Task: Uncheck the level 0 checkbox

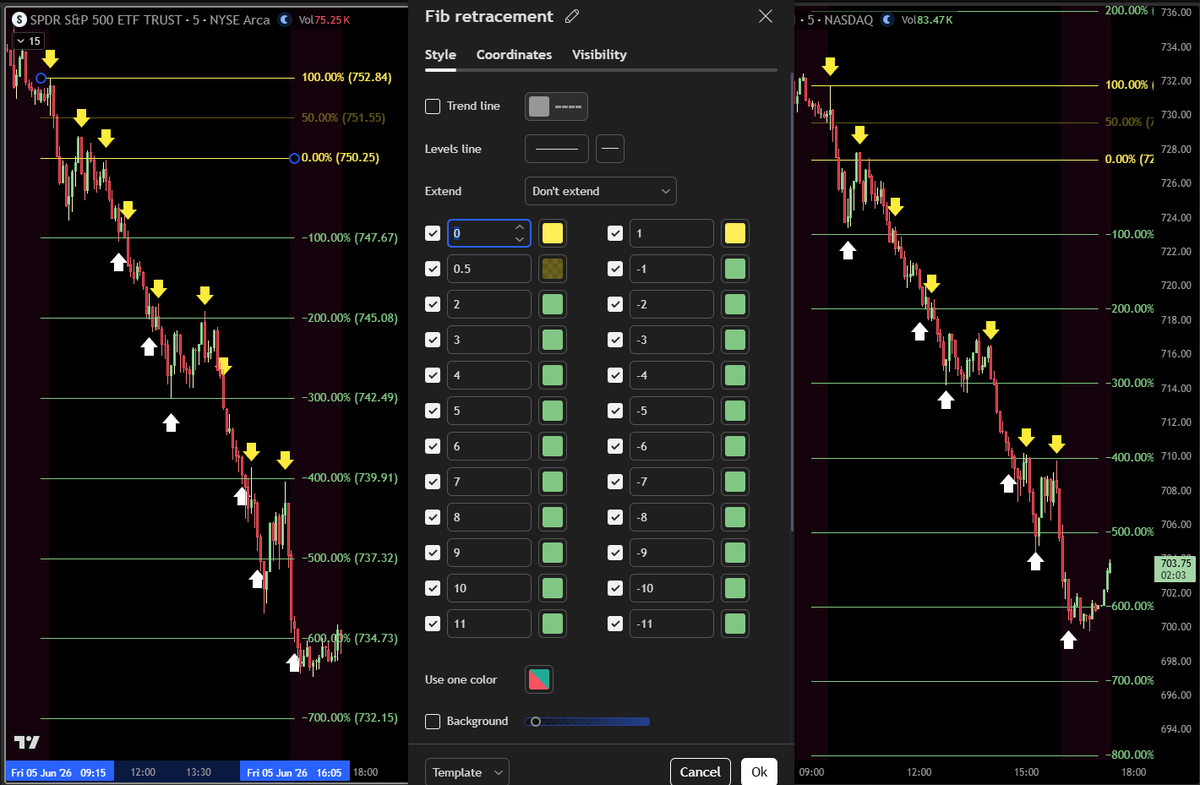Action: pyautogui.click(x=432, y=233)
